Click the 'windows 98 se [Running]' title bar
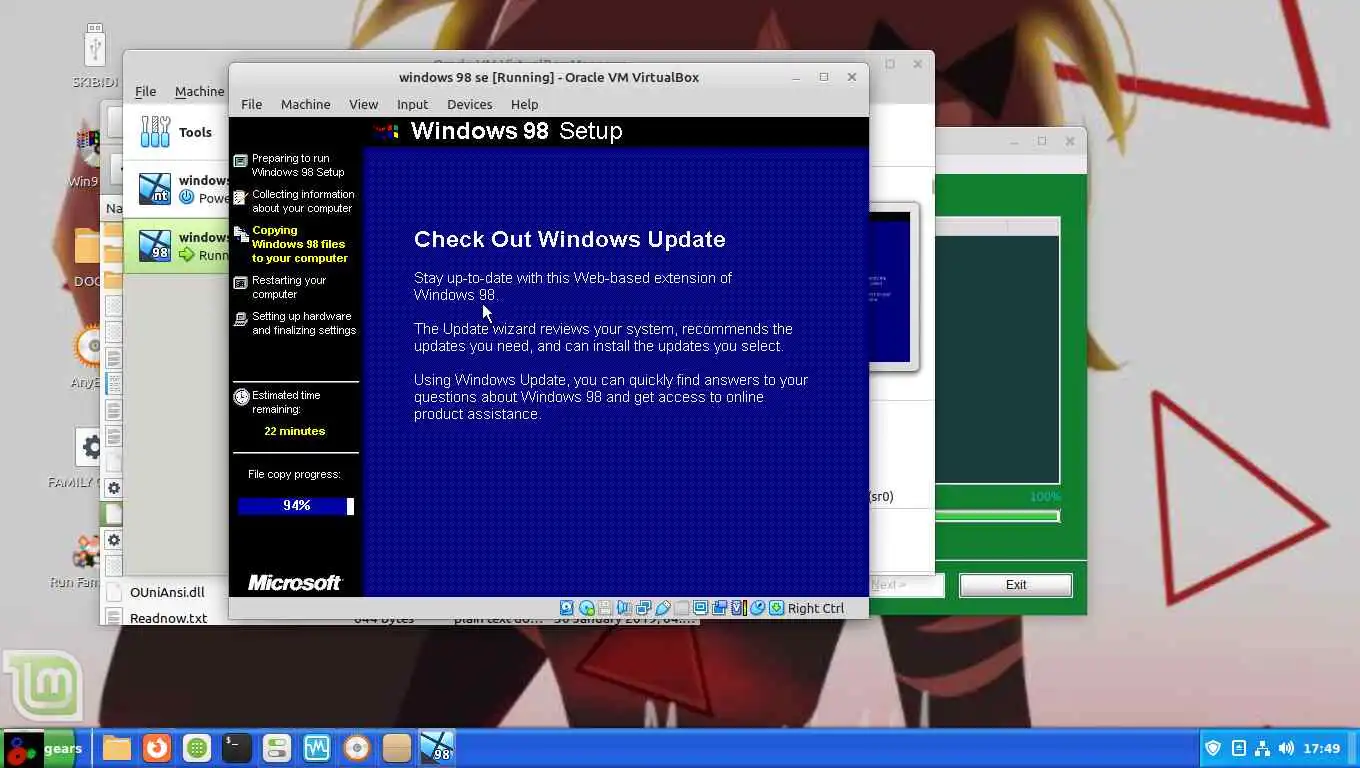 tap(549, 77)
